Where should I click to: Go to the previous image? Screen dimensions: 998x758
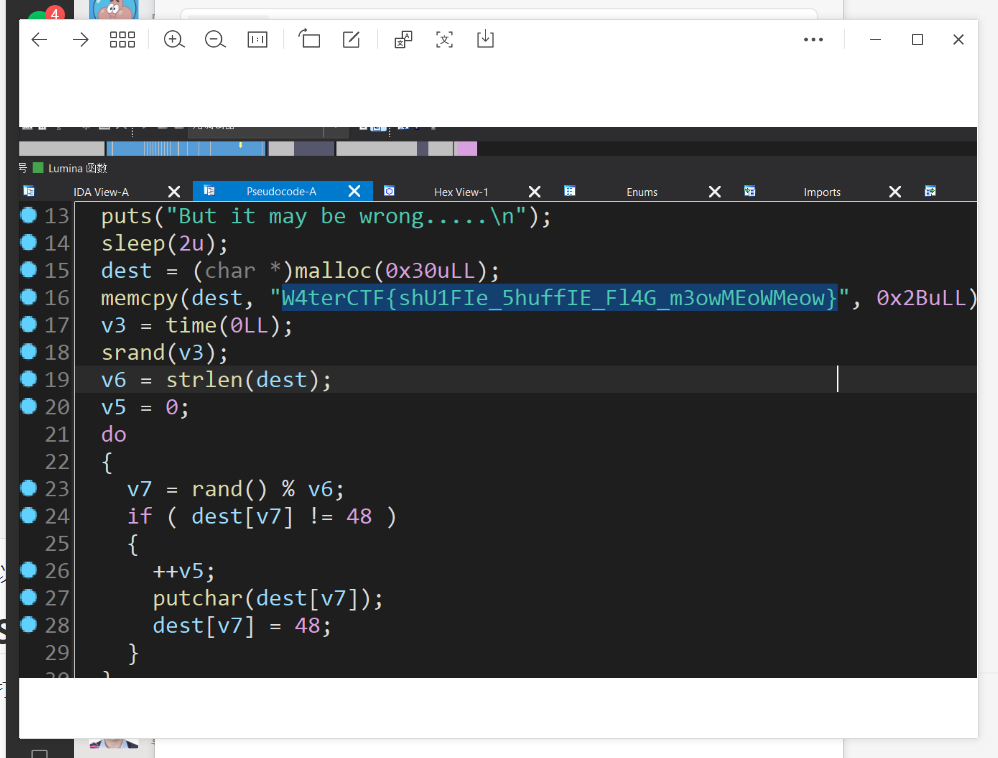39,40
